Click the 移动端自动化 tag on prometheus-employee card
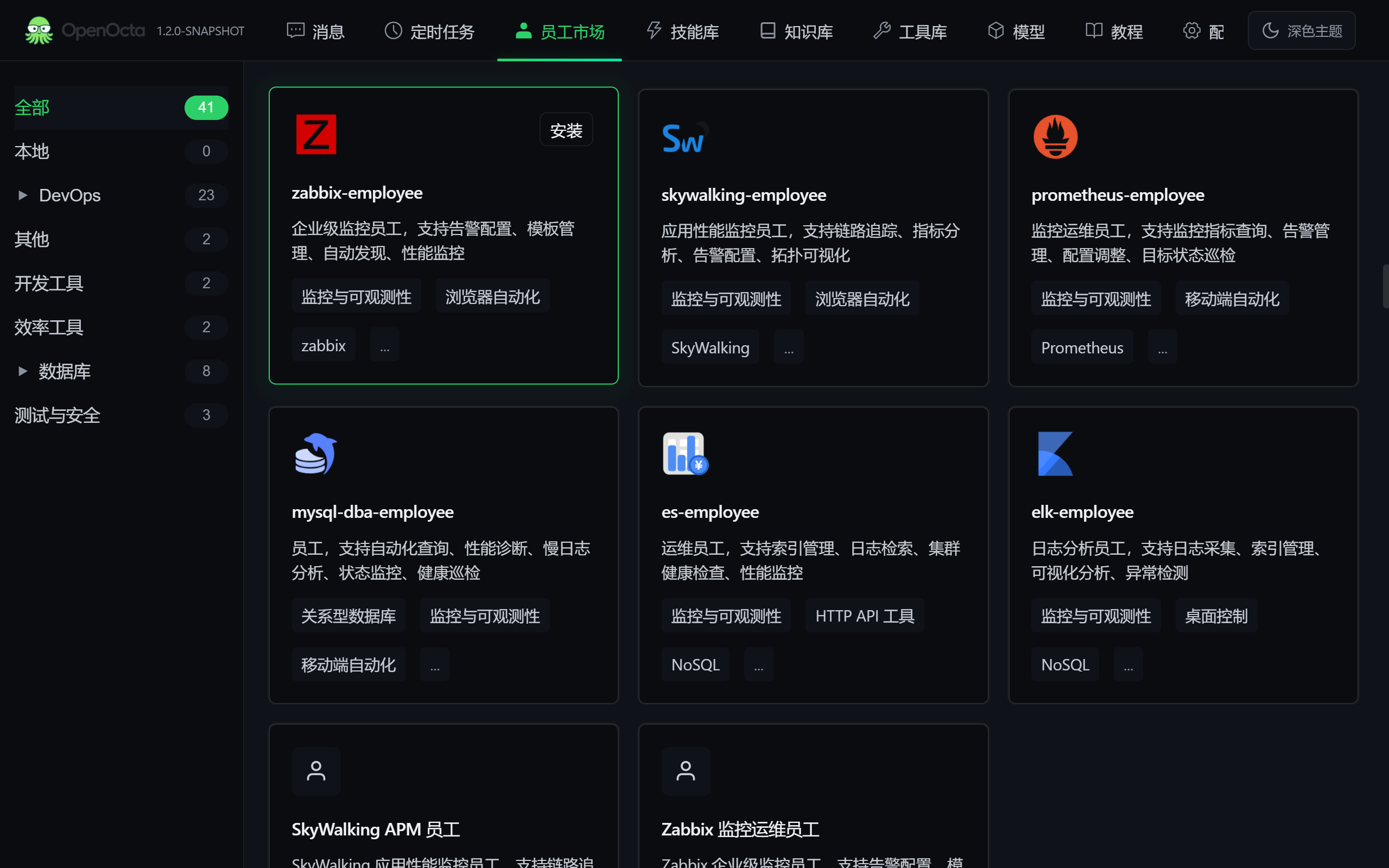1389x868 pixels. point(1232,299)
